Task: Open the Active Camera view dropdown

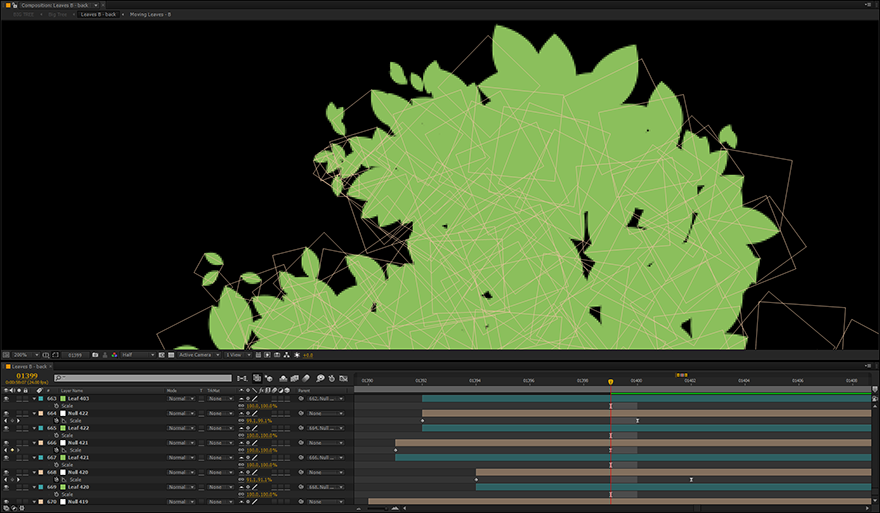Action: 199,355
